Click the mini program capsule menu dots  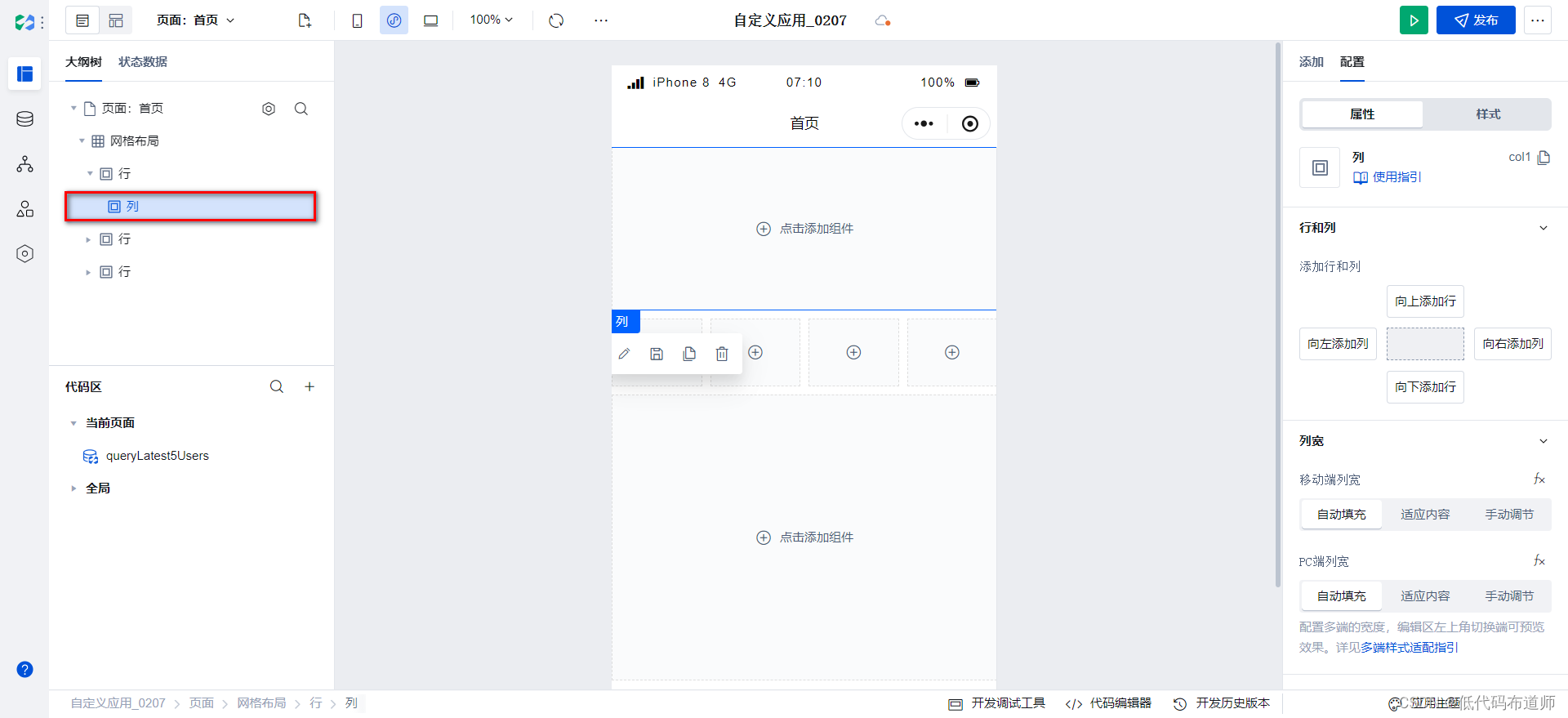pos(924,123)
